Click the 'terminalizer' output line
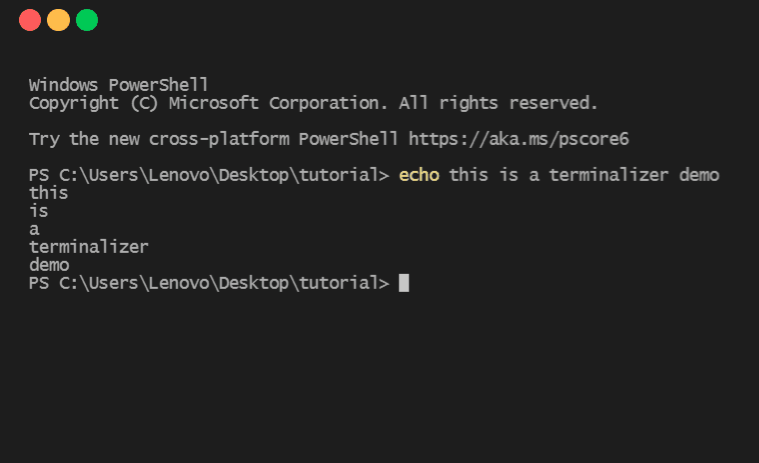 click(89, 247)
